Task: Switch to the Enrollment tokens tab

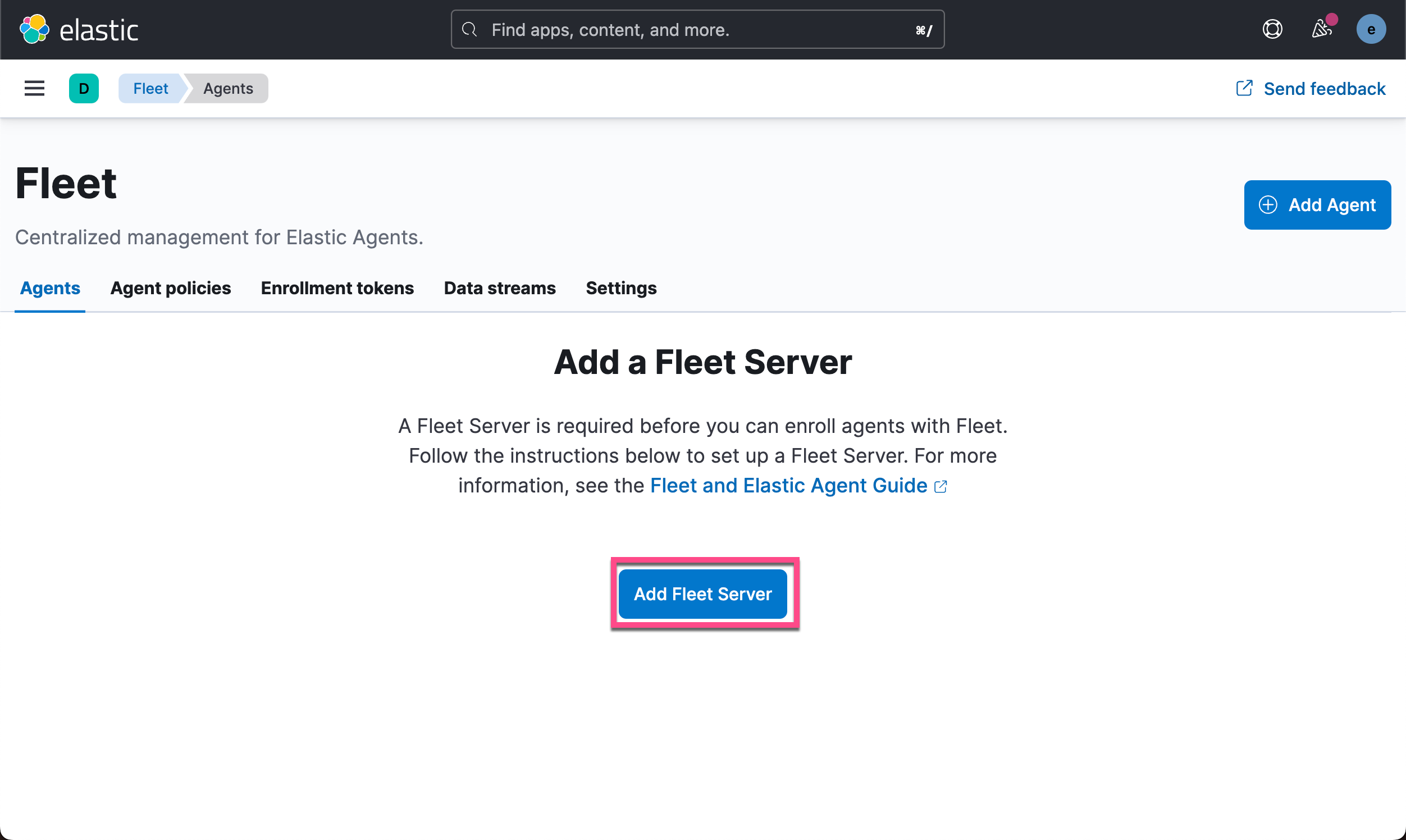Action: pyautogui.click(x=337, y=288)
